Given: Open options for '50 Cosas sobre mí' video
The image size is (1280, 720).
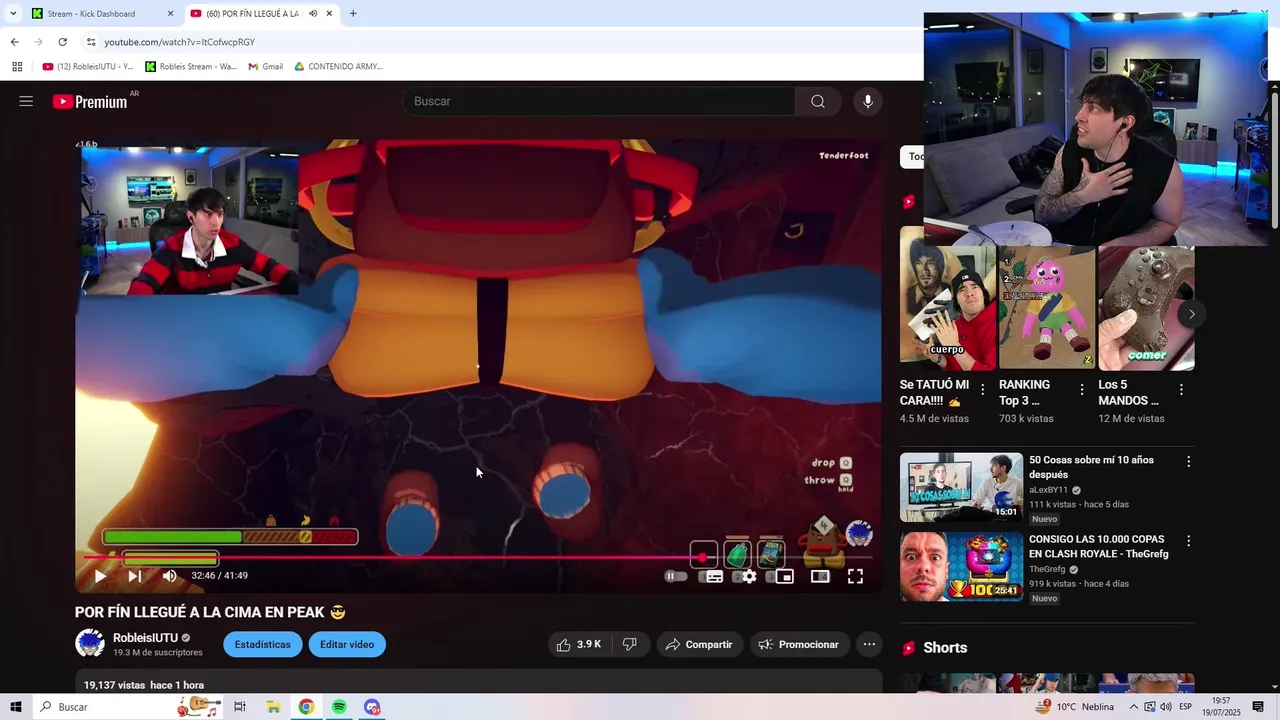Looking at the screenshot, I should pos(1188,462).
